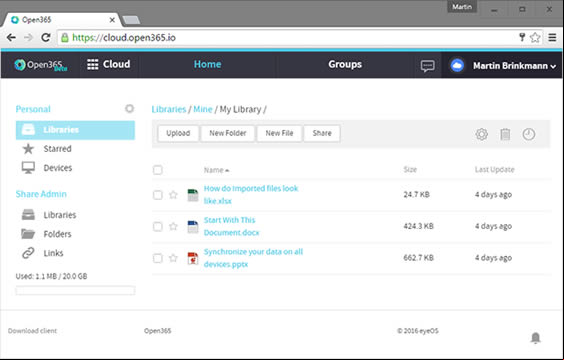The image size is (564, 360).
Task: Switch to the Groups tab
Action: click(x=345, y=64)
